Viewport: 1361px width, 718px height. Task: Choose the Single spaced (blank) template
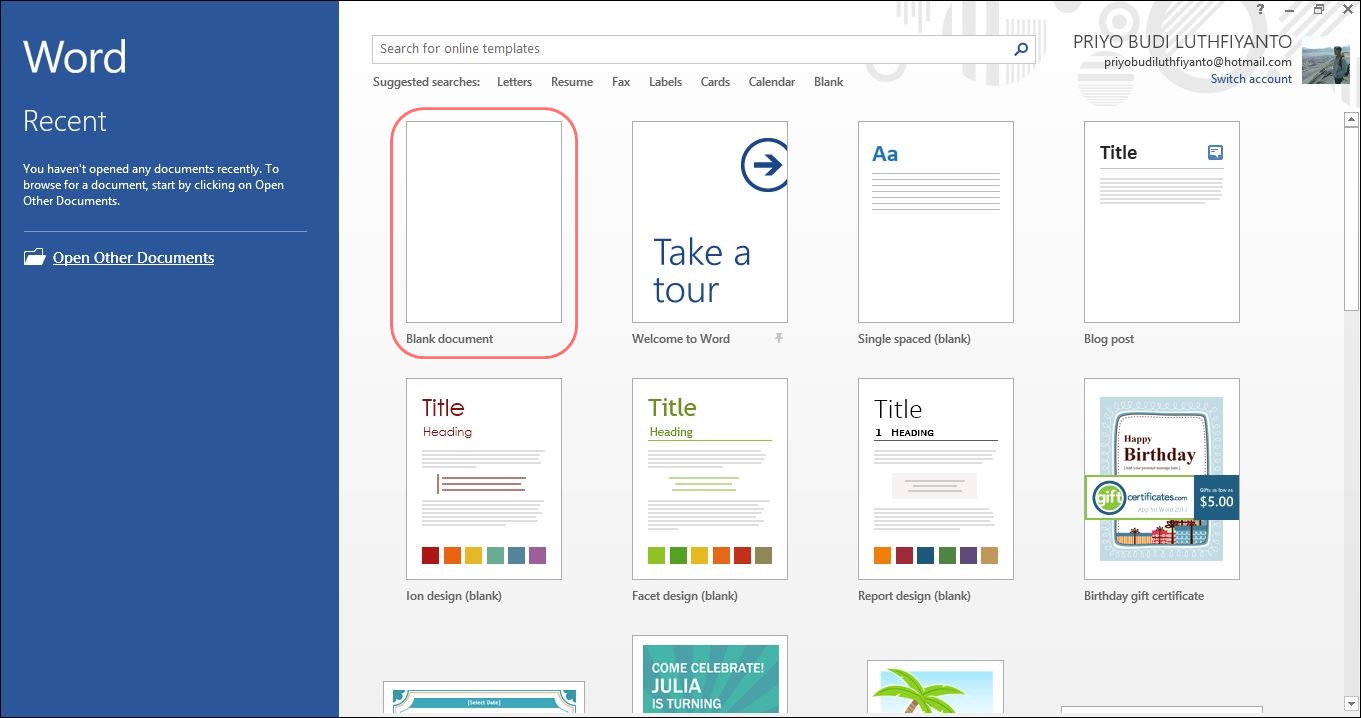(x=936, y=222)
